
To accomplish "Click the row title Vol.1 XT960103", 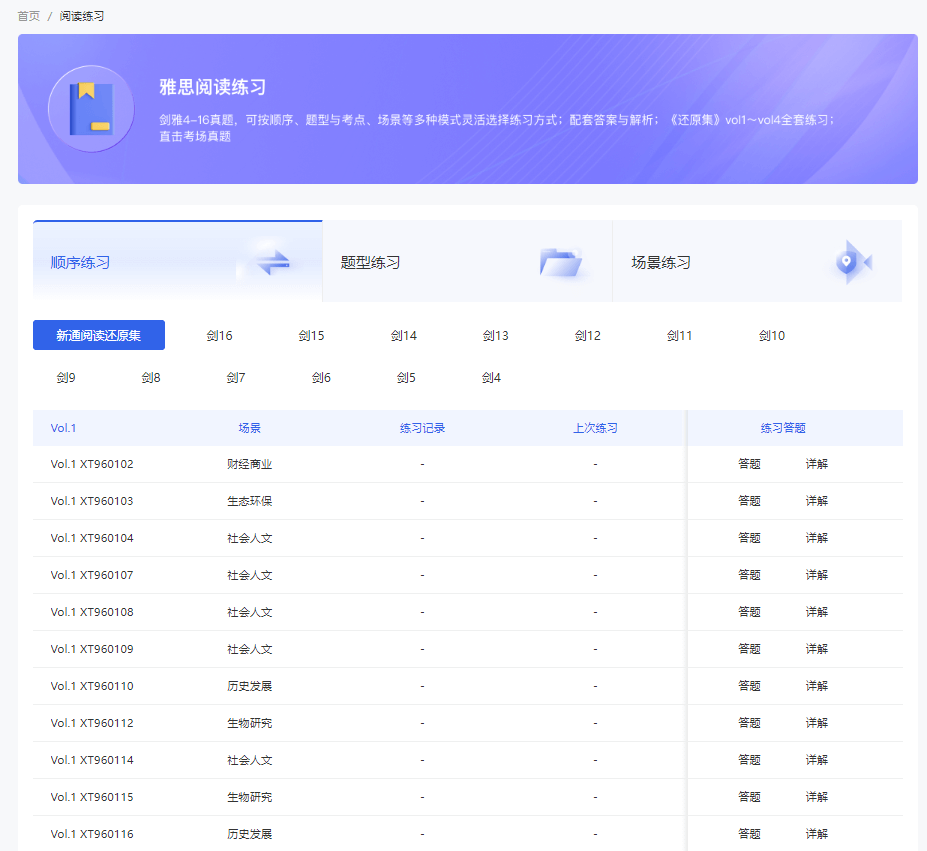I will (92, 501).
